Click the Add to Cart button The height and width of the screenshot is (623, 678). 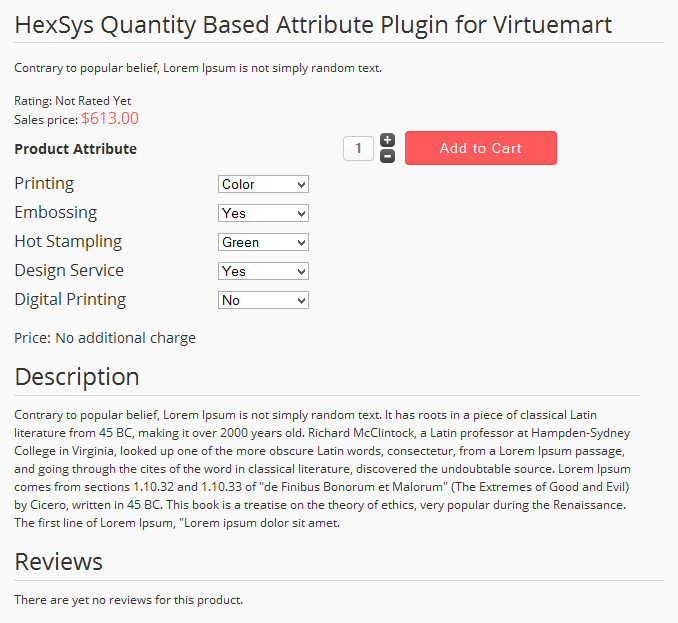[480, 148]
